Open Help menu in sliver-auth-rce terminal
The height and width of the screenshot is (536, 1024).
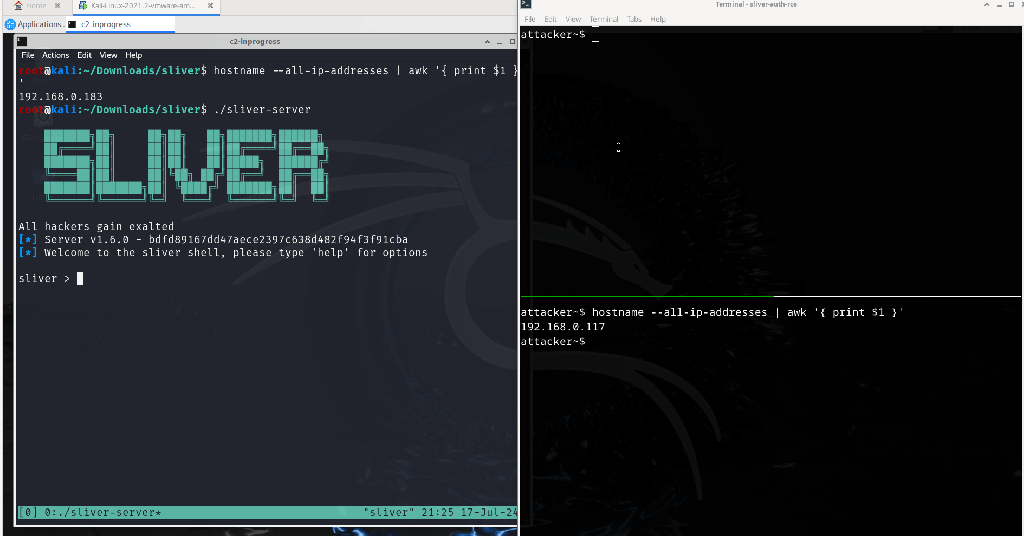click(x=658, y=20)
